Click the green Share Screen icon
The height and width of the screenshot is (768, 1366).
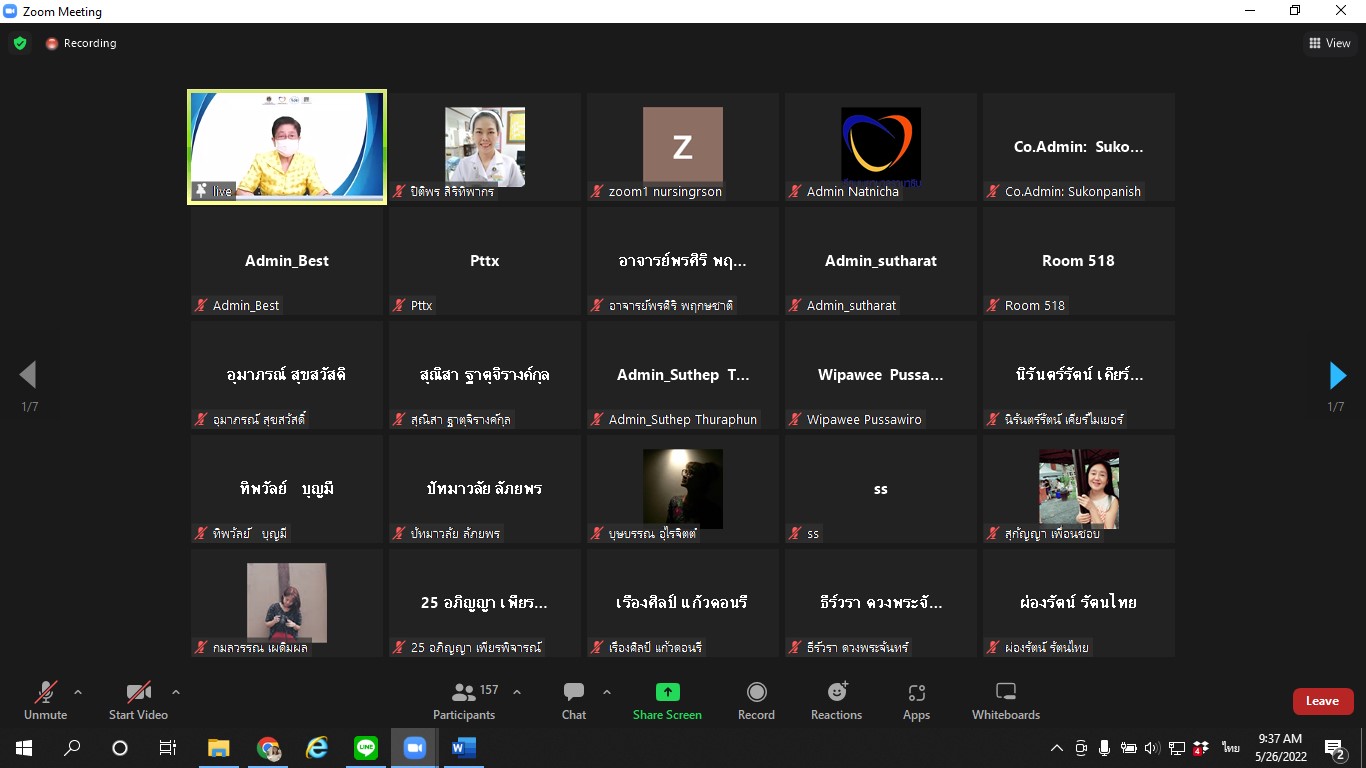667,692
